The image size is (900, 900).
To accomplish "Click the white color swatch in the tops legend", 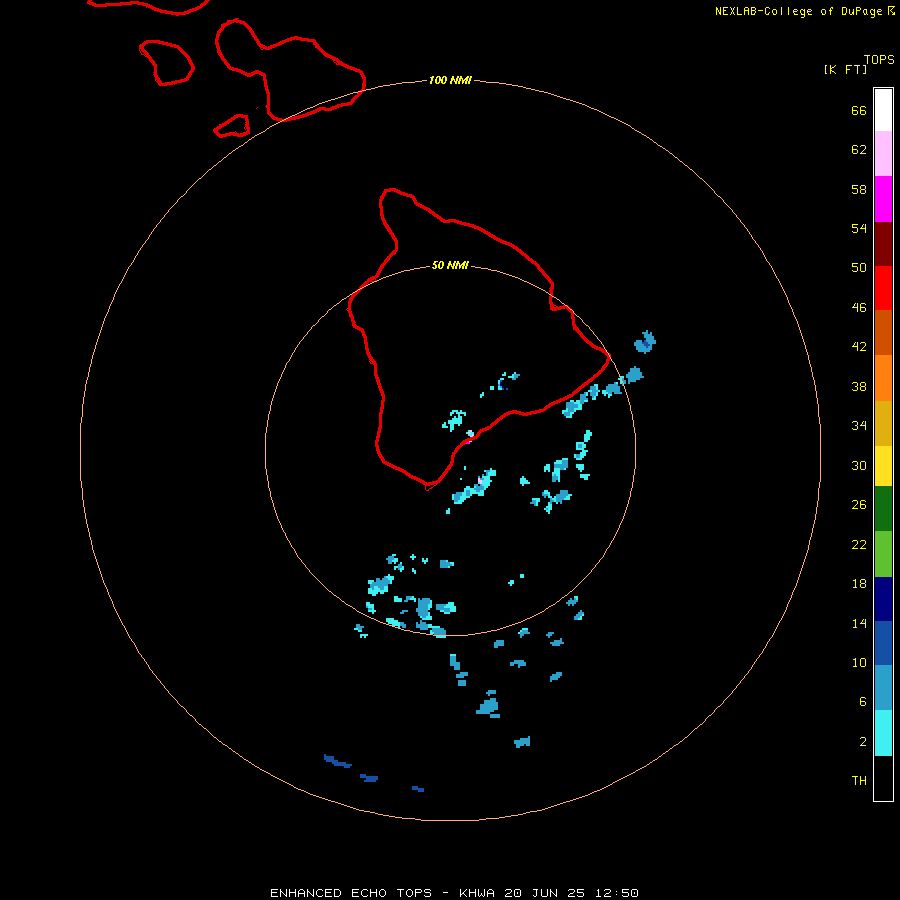I will point(883,110).
